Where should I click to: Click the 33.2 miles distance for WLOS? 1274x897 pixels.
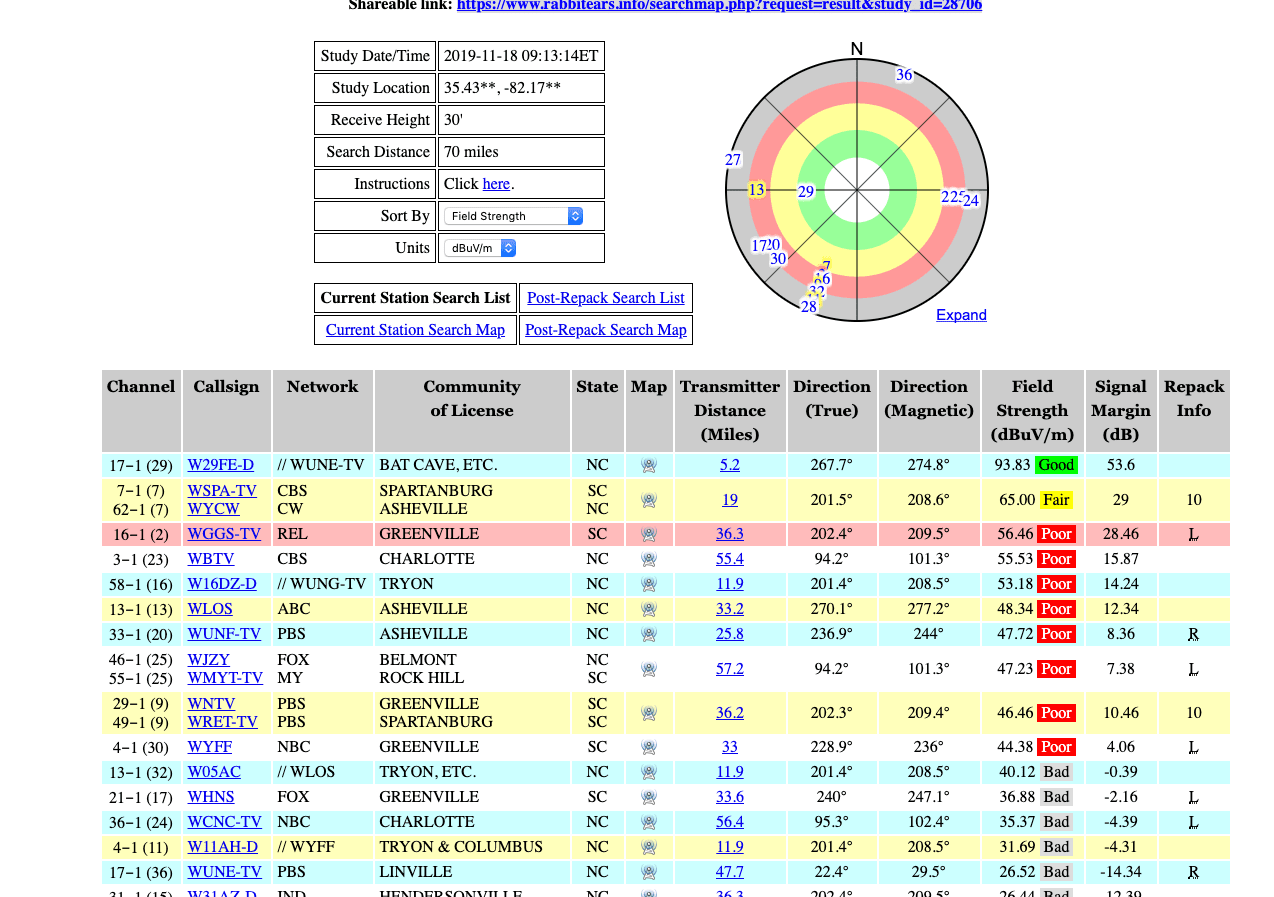730,609
